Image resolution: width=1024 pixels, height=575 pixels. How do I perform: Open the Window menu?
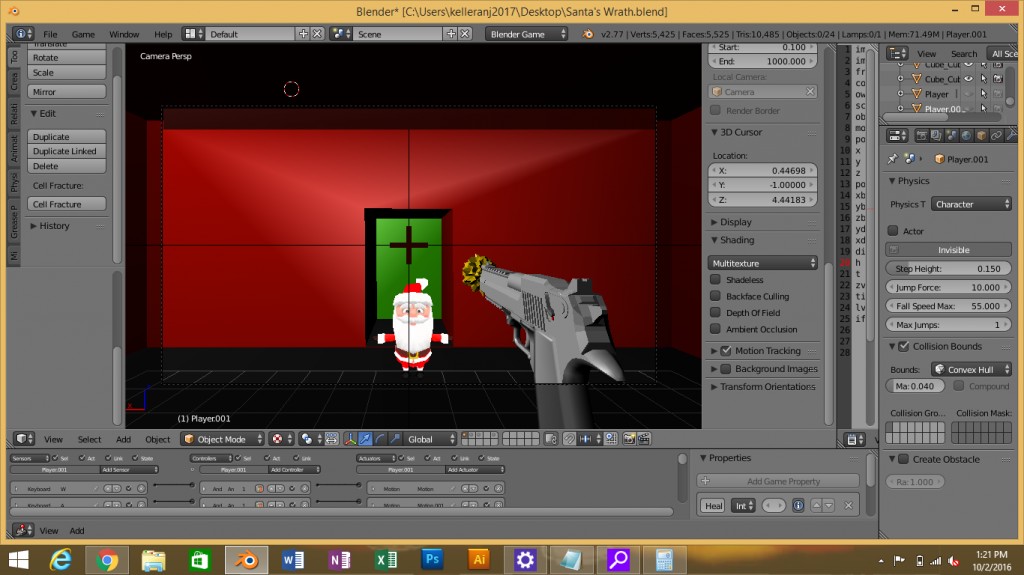(x=124, y=34)
